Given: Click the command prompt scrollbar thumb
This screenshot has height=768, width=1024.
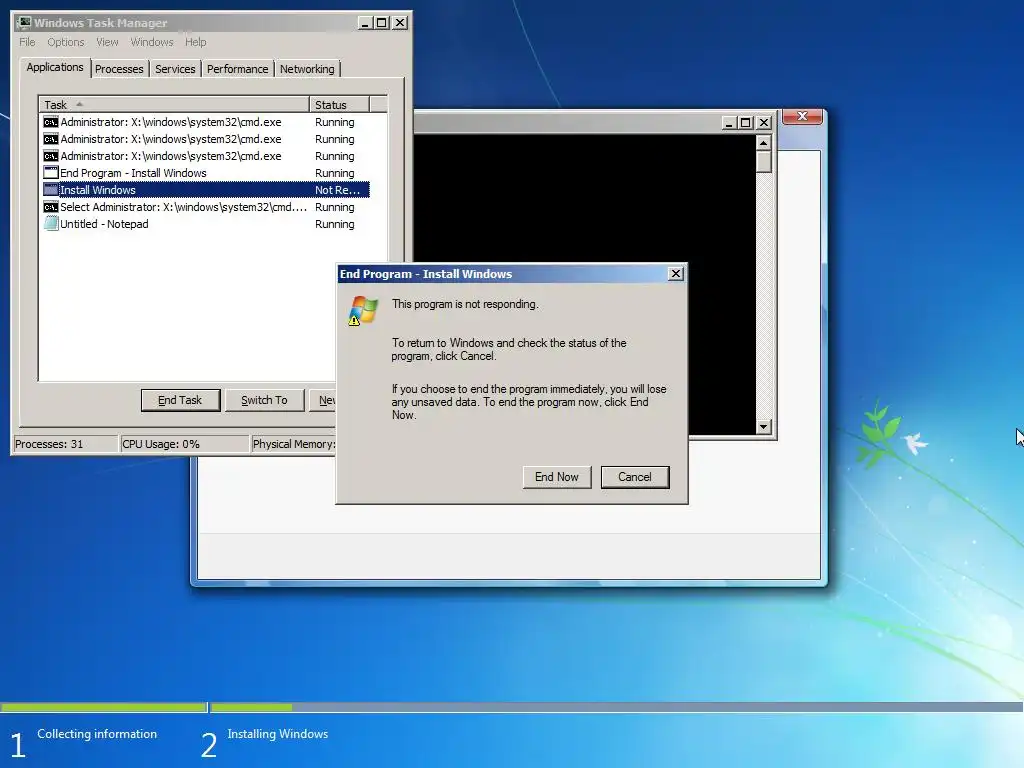Looking at the screenshot, I should 763,161.
